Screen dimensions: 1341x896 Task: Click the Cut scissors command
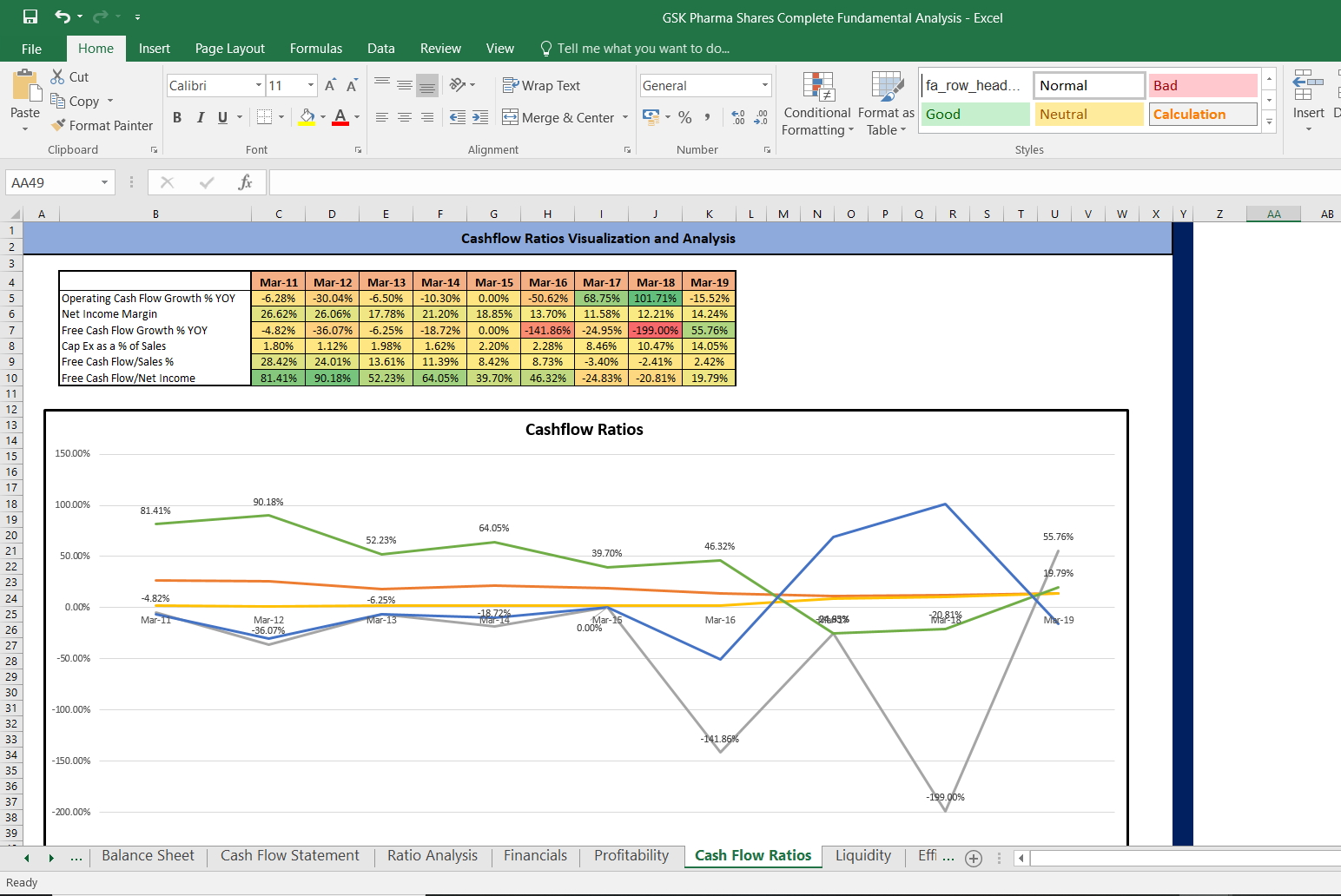tap(69, 76)
